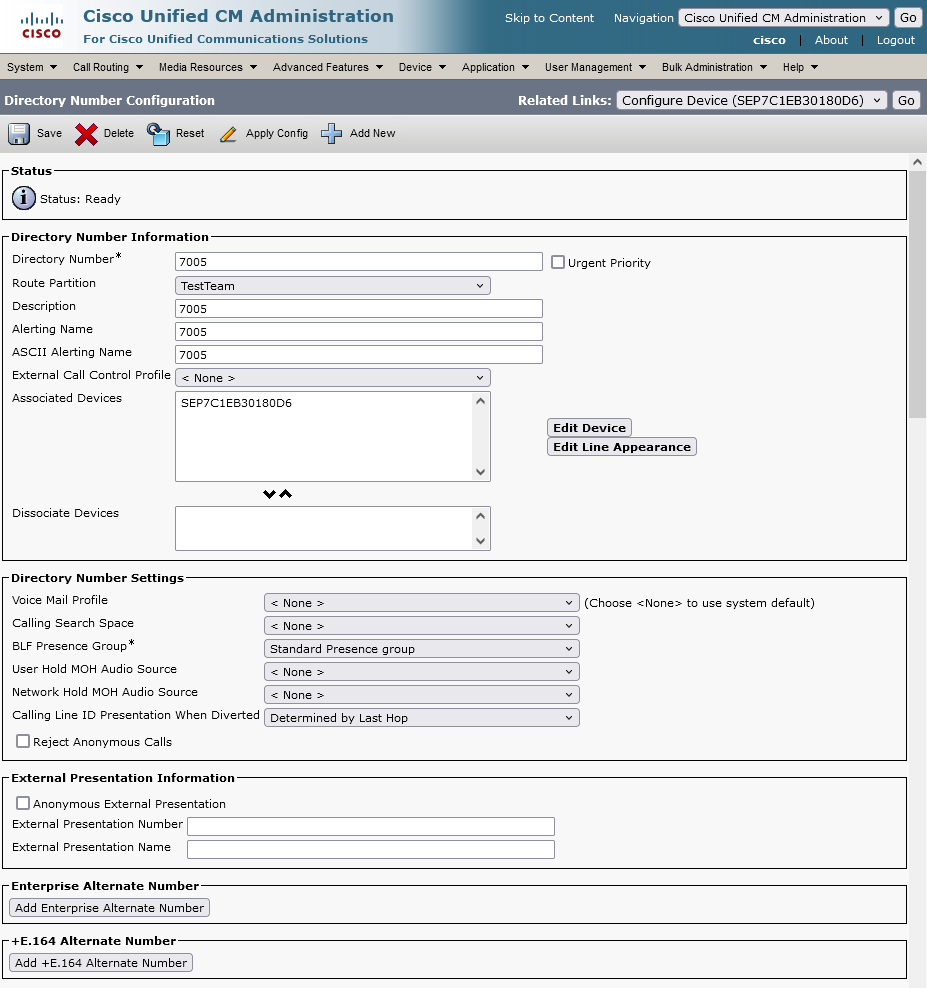Viewport: 927px width, 988px height.
Task: Click Add Enterprise Alternate Number button
Action: [x=109, y=908]
